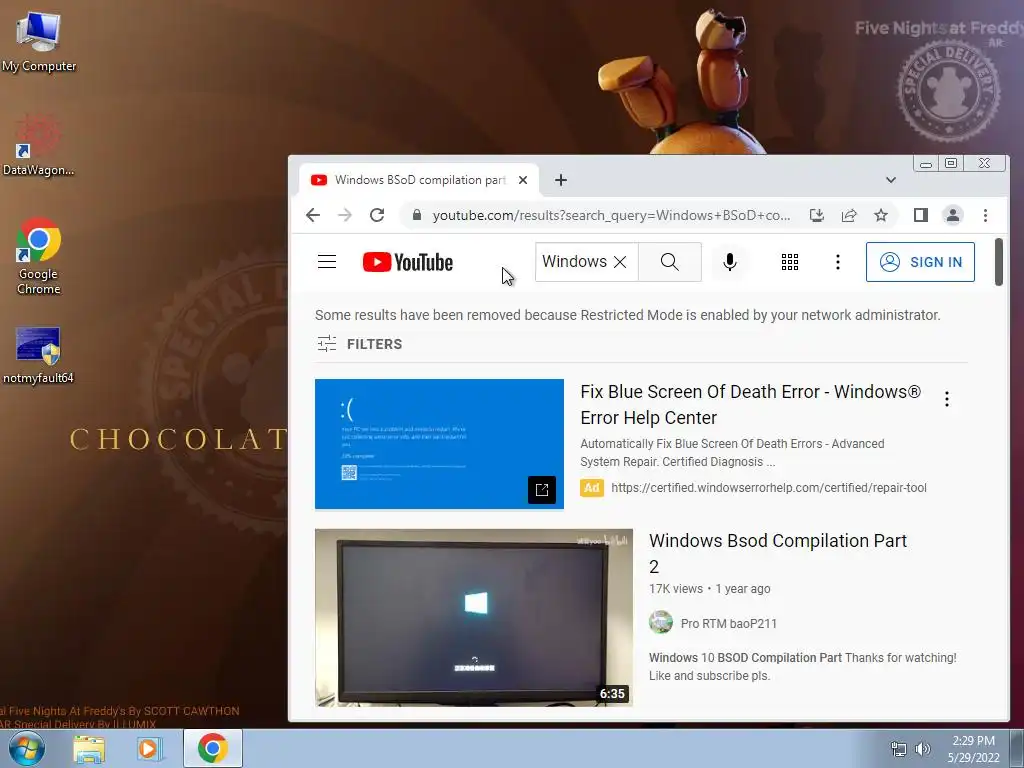Open the FILTERS options
Image resolution: width=1024 pixels, height=768 pixels.
click(x=360, y=344)
